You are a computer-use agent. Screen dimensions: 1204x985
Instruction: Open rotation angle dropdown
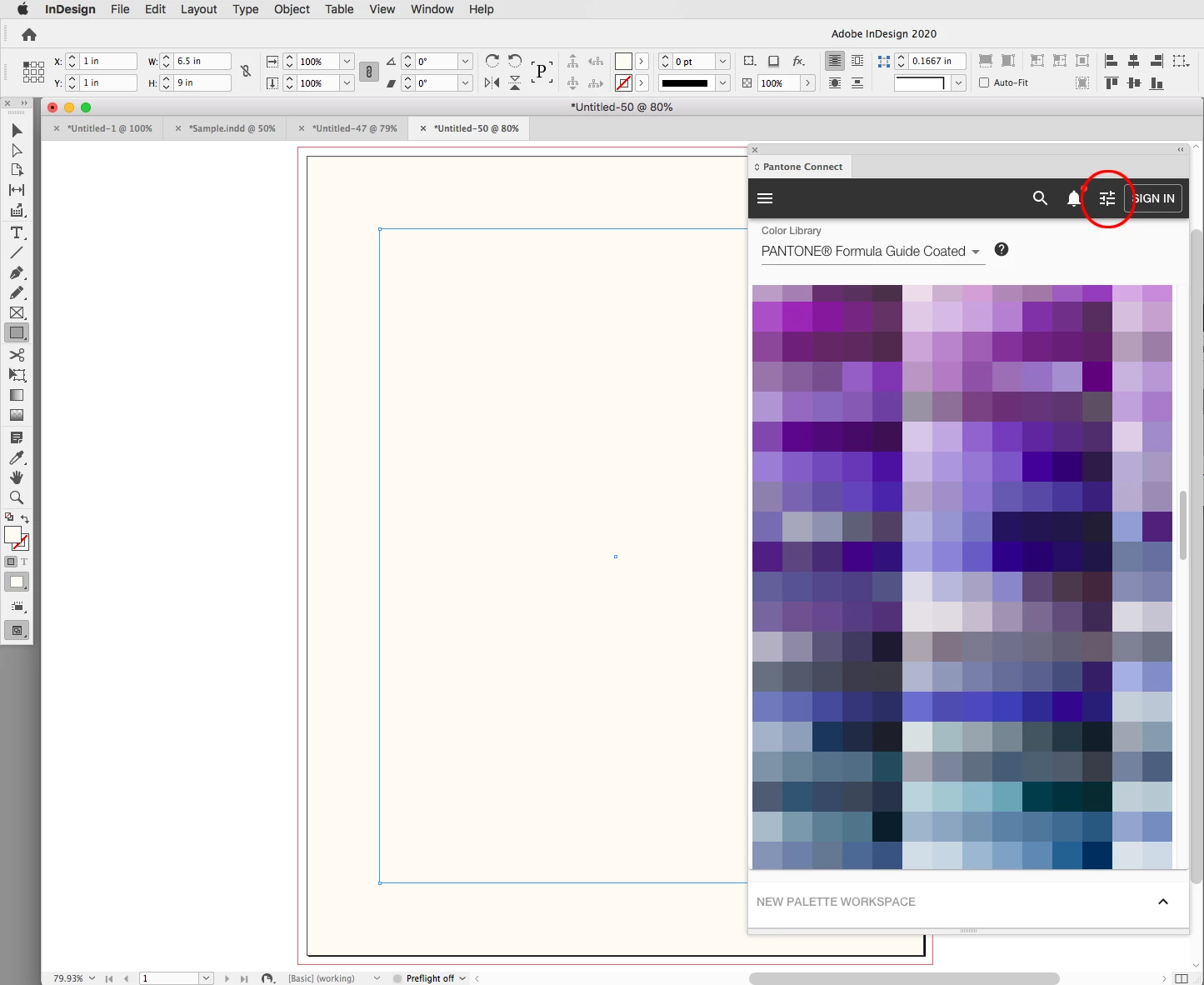point(465,61)
